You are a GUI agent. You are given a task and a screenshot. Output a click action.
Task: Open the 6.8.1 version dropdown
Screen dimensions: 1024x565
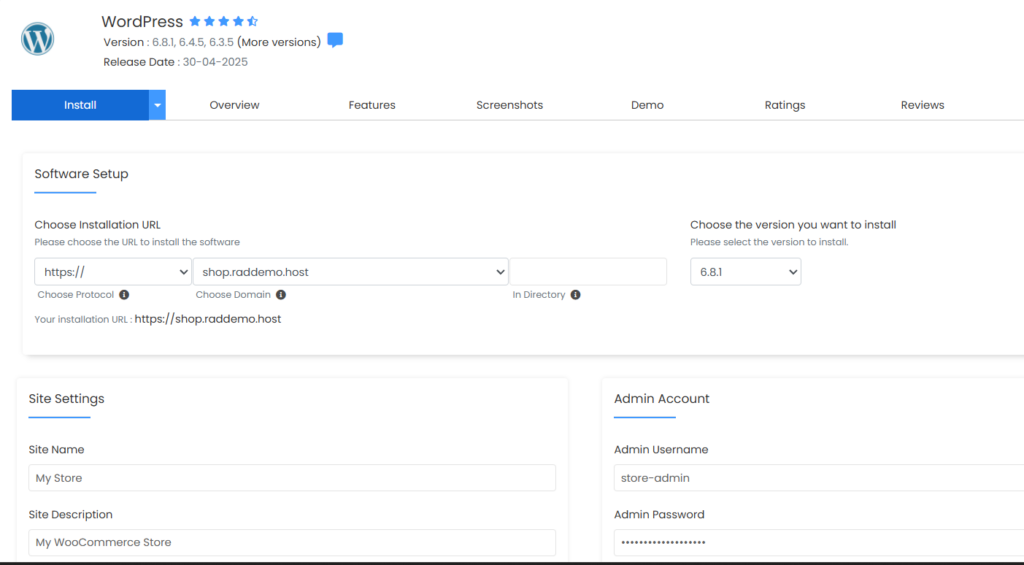click(745, 272)
